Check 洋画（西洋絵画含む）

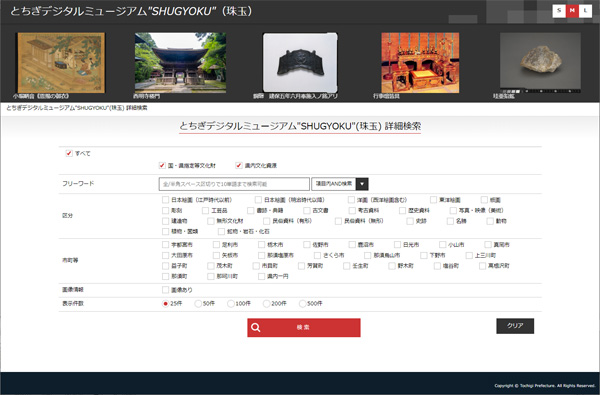pos(351,200)
